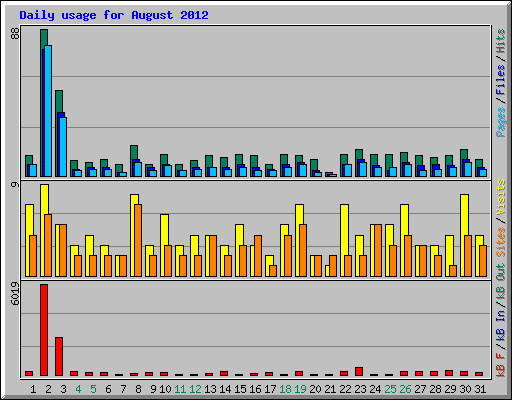Click the "6019" bottom-chart axis value
Image resolution: width=512 pixels, height=400 pixels.
tap(15, 294)
